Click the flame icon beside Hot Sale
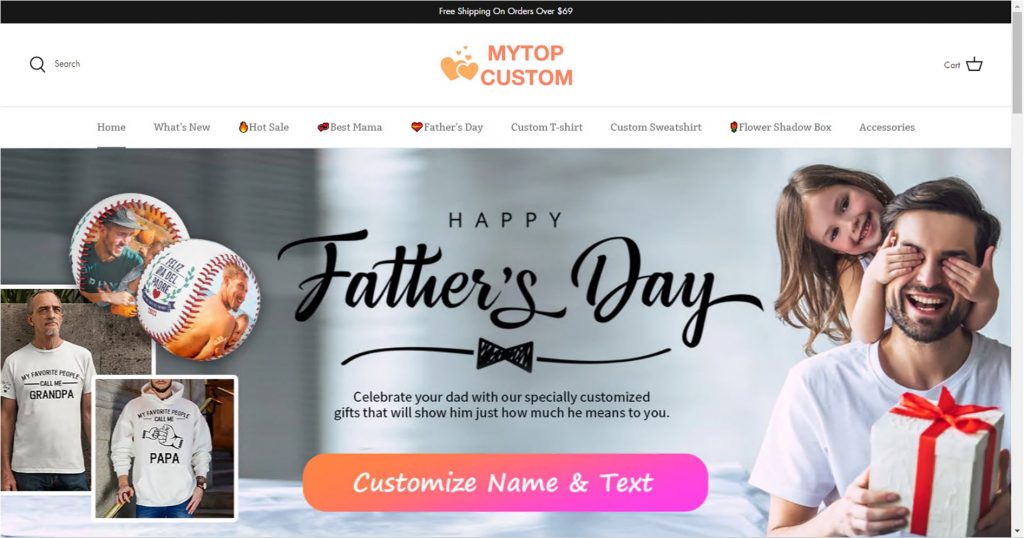This screenshot has height=538, width=1024. pyautogui.click(x=243, y=127)
